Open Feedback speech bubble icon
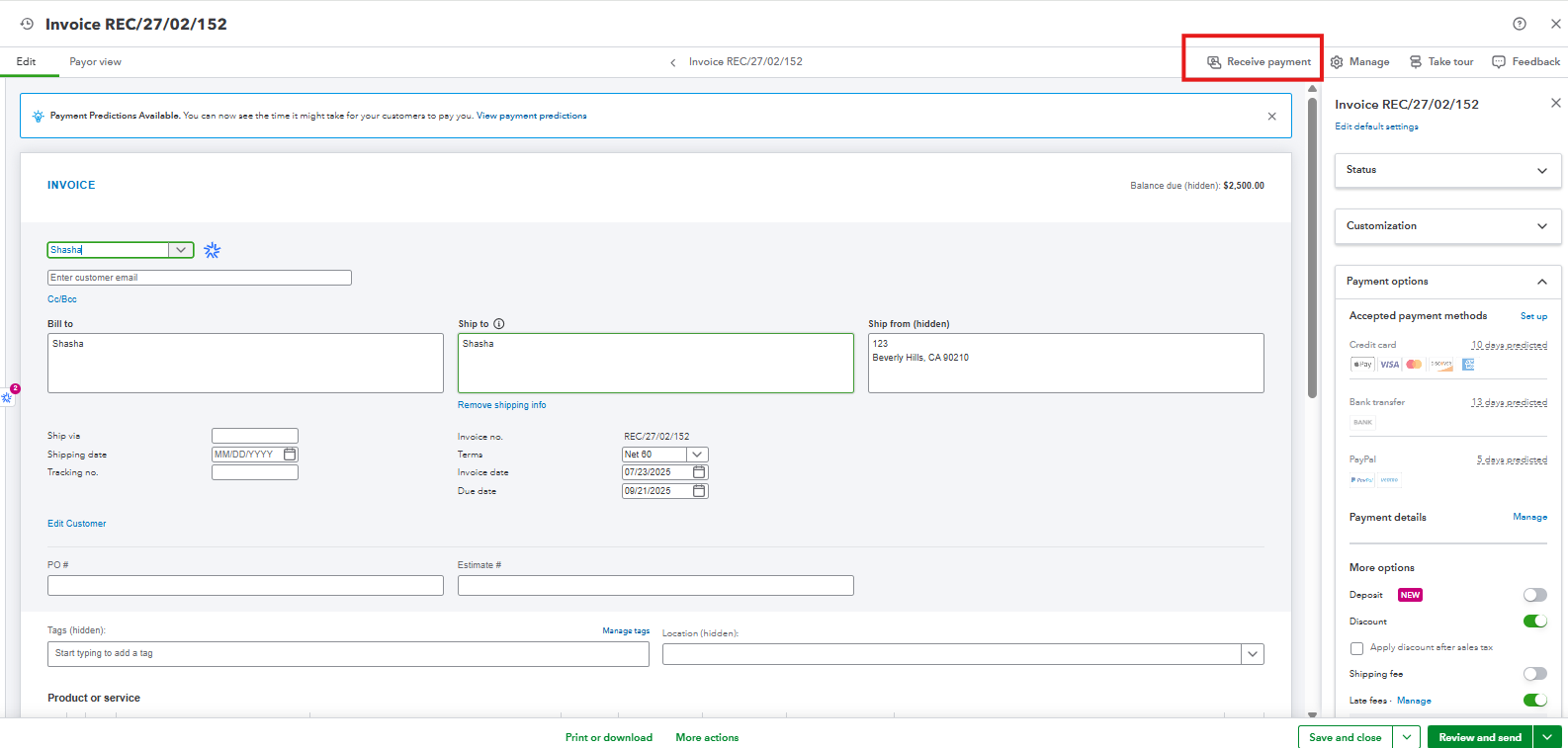The height and width of the screenshot is (748, 1568). [1499, 61]
